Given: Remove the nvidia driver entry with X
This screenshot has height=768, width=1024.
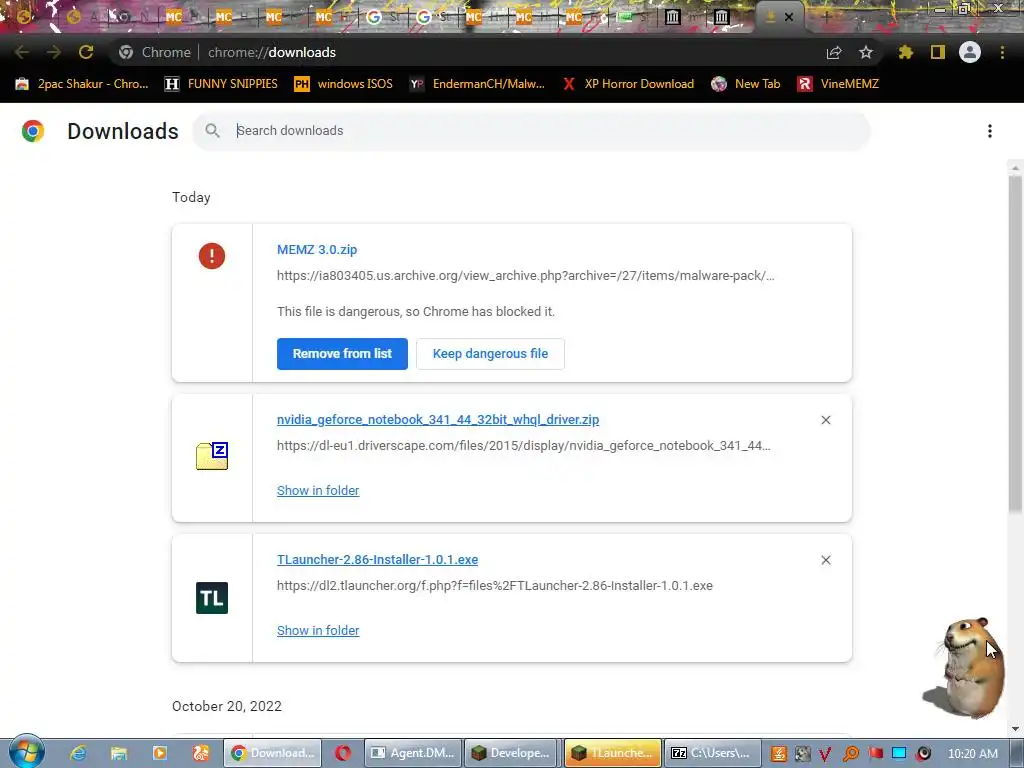Looking at the screenshot, I should 825,420.
